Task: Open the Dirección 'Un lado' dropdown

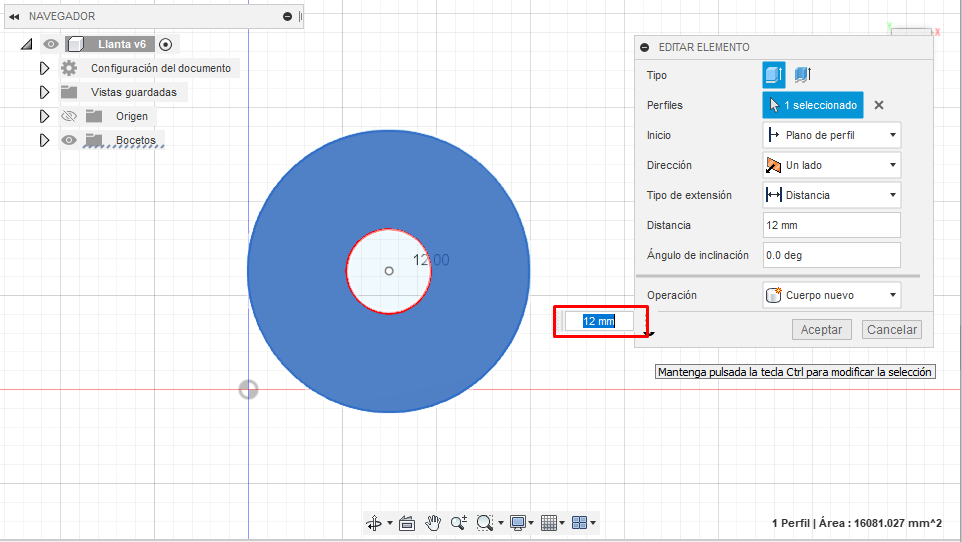Action: (831, 165)
